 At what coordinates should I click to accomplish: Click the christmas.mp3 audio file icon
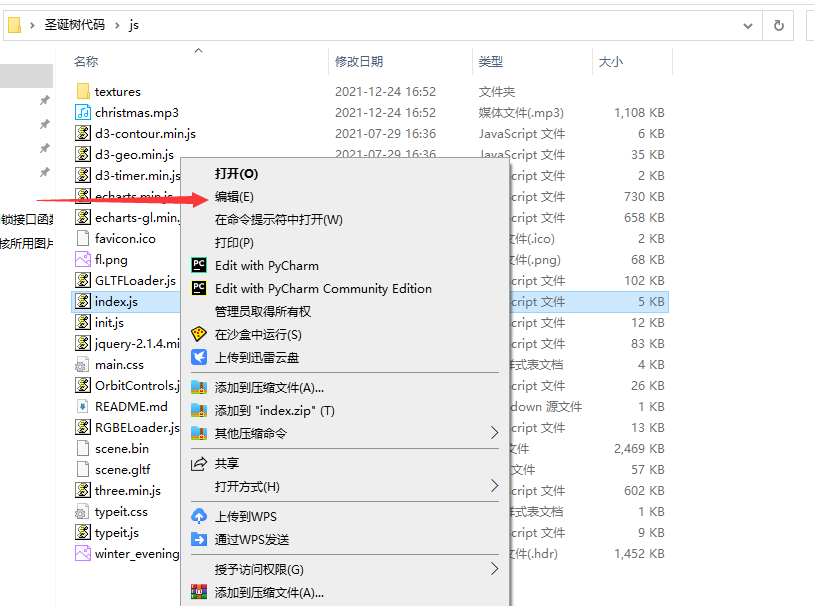click(83, 112)
